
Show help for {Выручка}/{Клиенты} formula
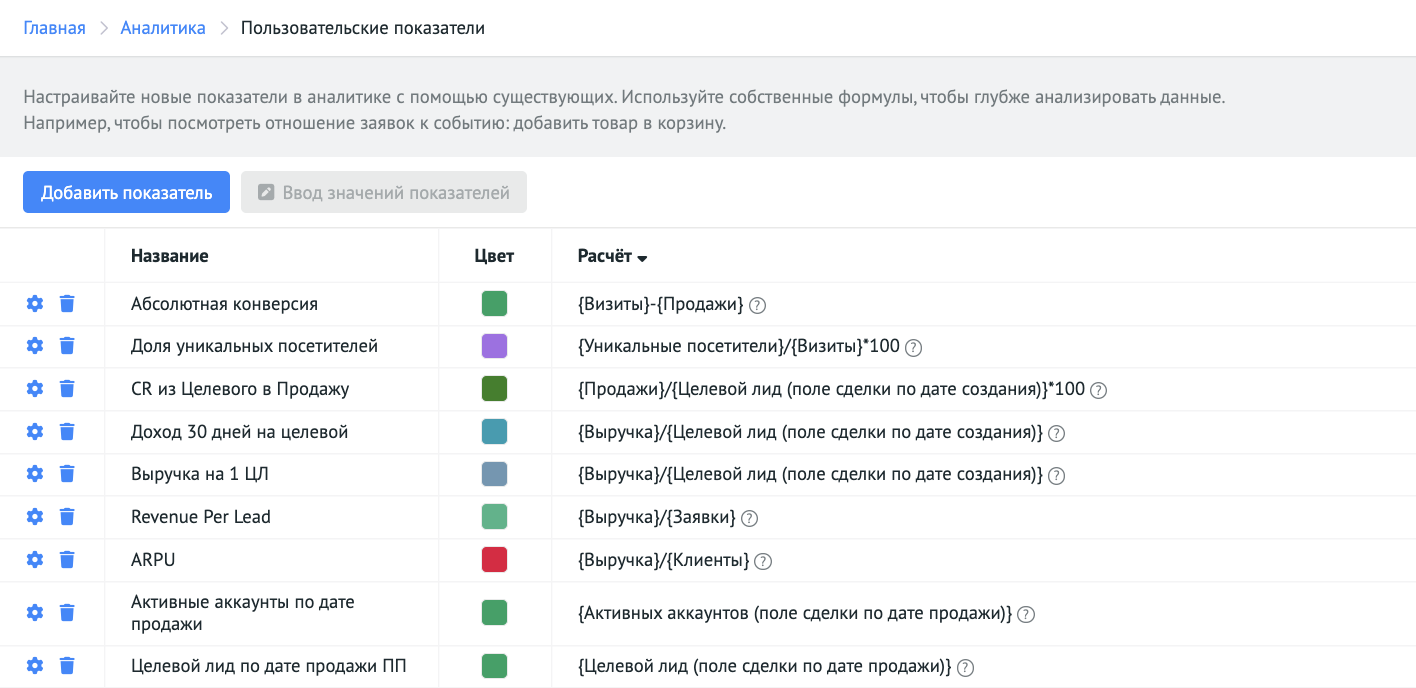[763, 561]
